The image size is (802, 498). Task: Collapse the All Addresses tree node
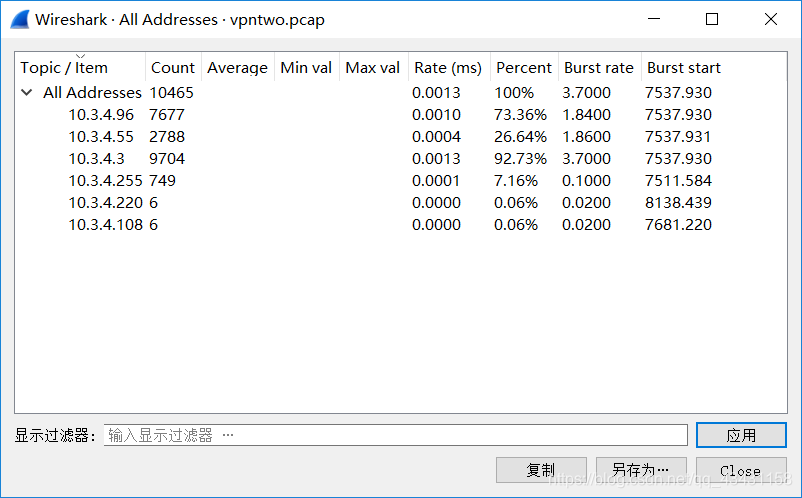pyautogui.click(x=27, y=93)
